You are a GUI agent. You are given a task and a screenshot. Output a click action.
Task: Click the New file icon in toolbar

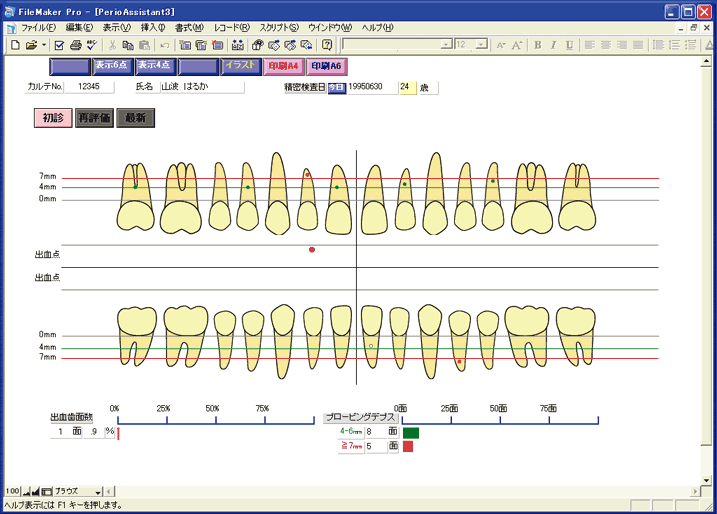click(15, 45)
